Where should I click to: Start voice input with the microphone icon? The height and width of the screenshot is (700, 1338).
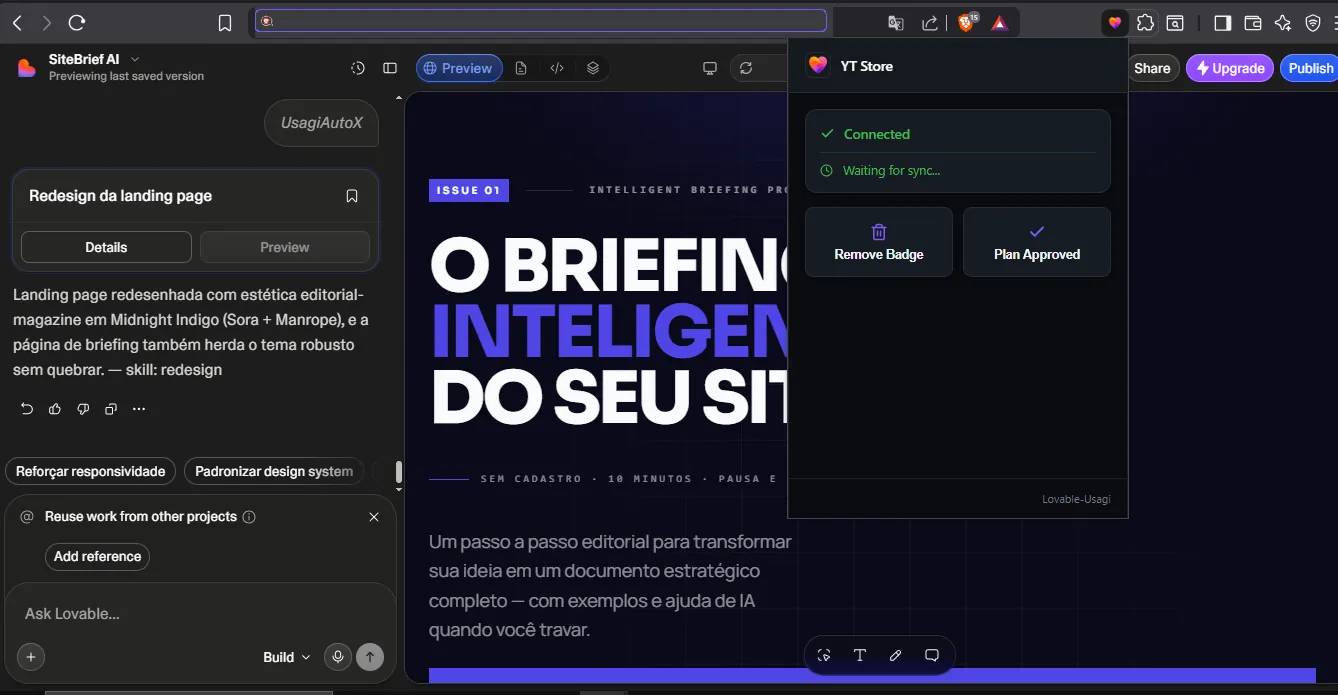click(x=338, y=657)
